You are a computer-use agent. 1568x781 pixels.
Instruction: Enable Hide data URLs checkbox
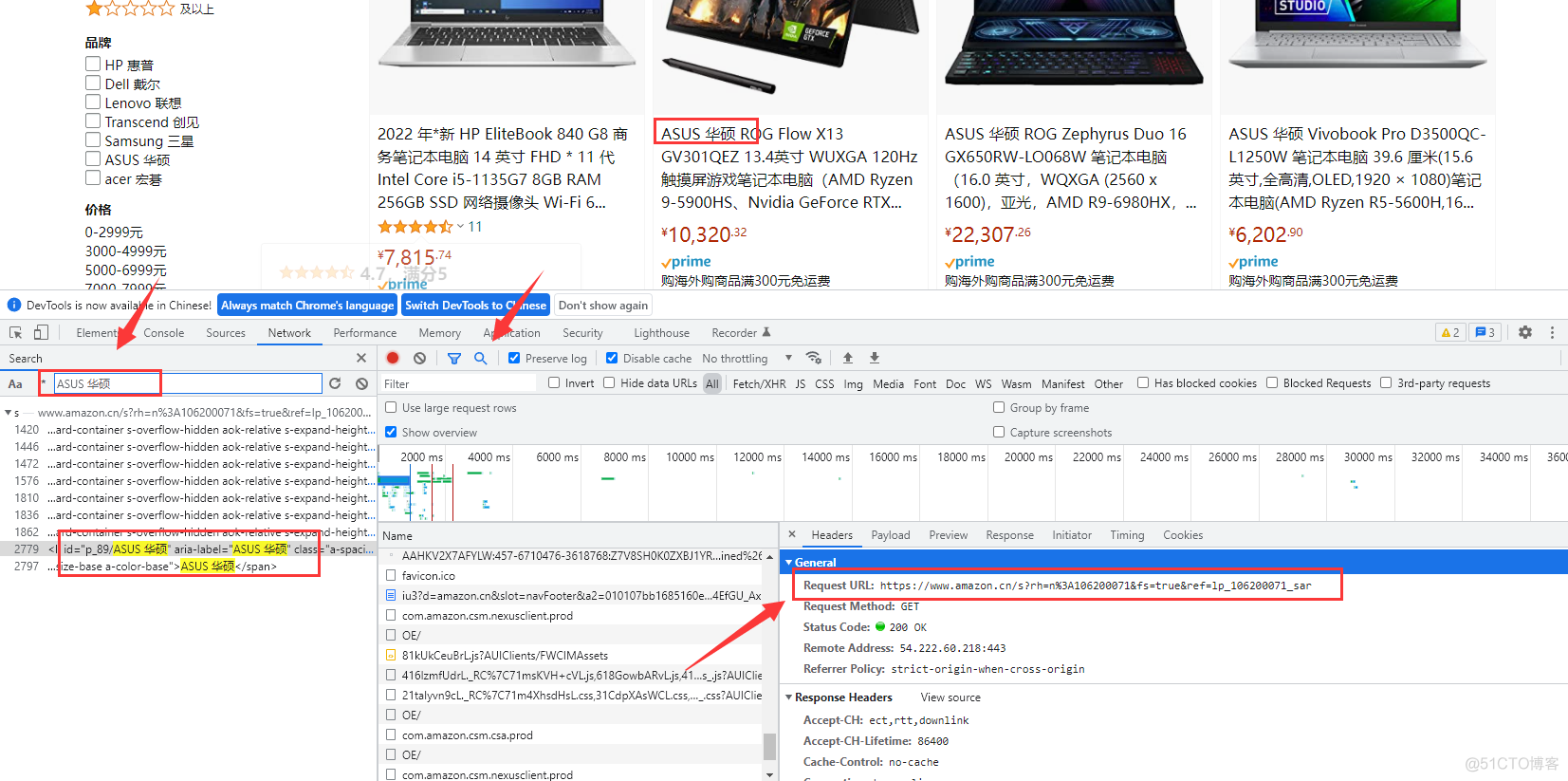click(x=609, y=382)
